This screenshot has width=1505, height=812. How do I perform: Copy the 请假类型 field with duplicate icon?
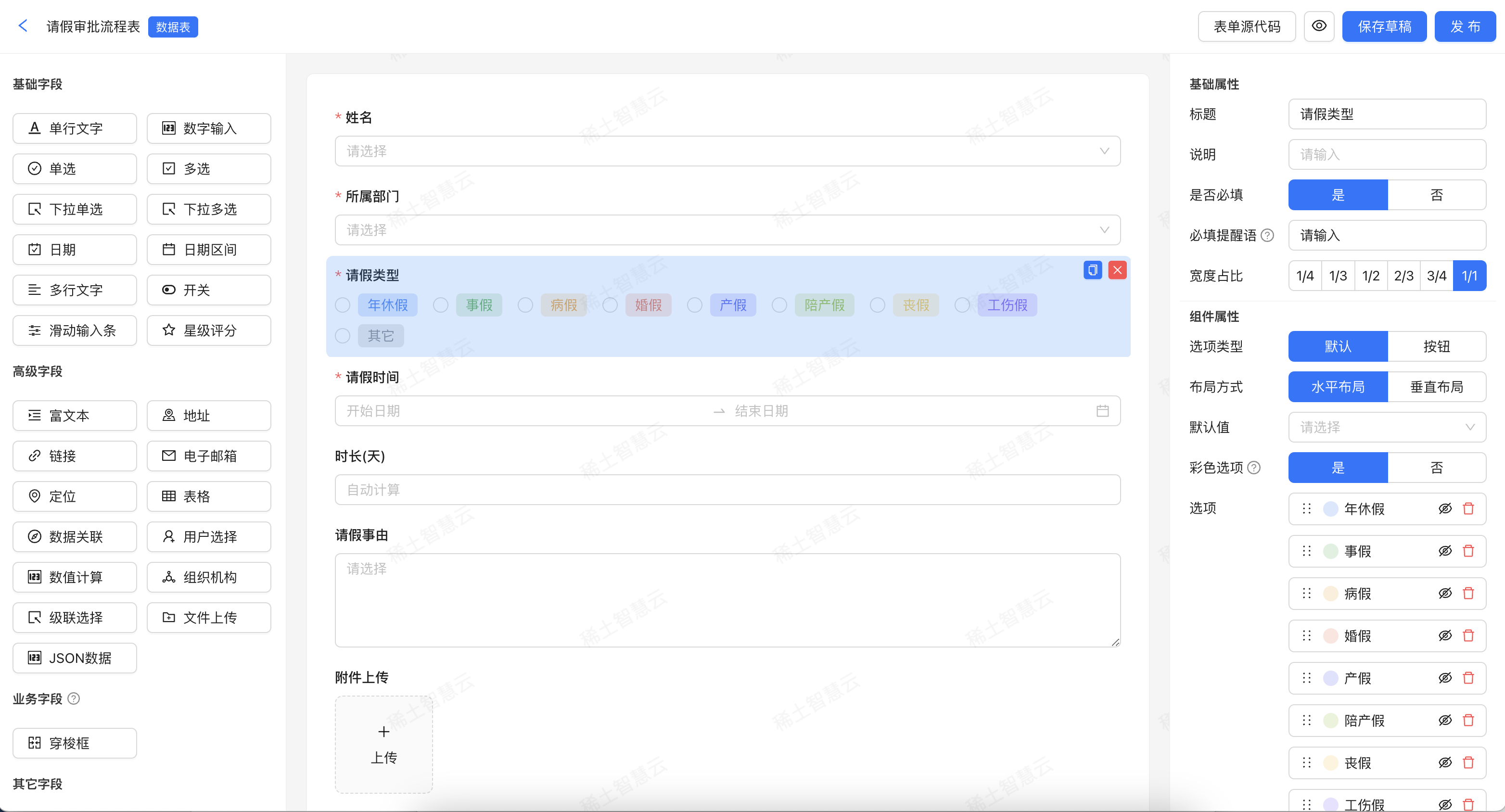coord(1092,270)
